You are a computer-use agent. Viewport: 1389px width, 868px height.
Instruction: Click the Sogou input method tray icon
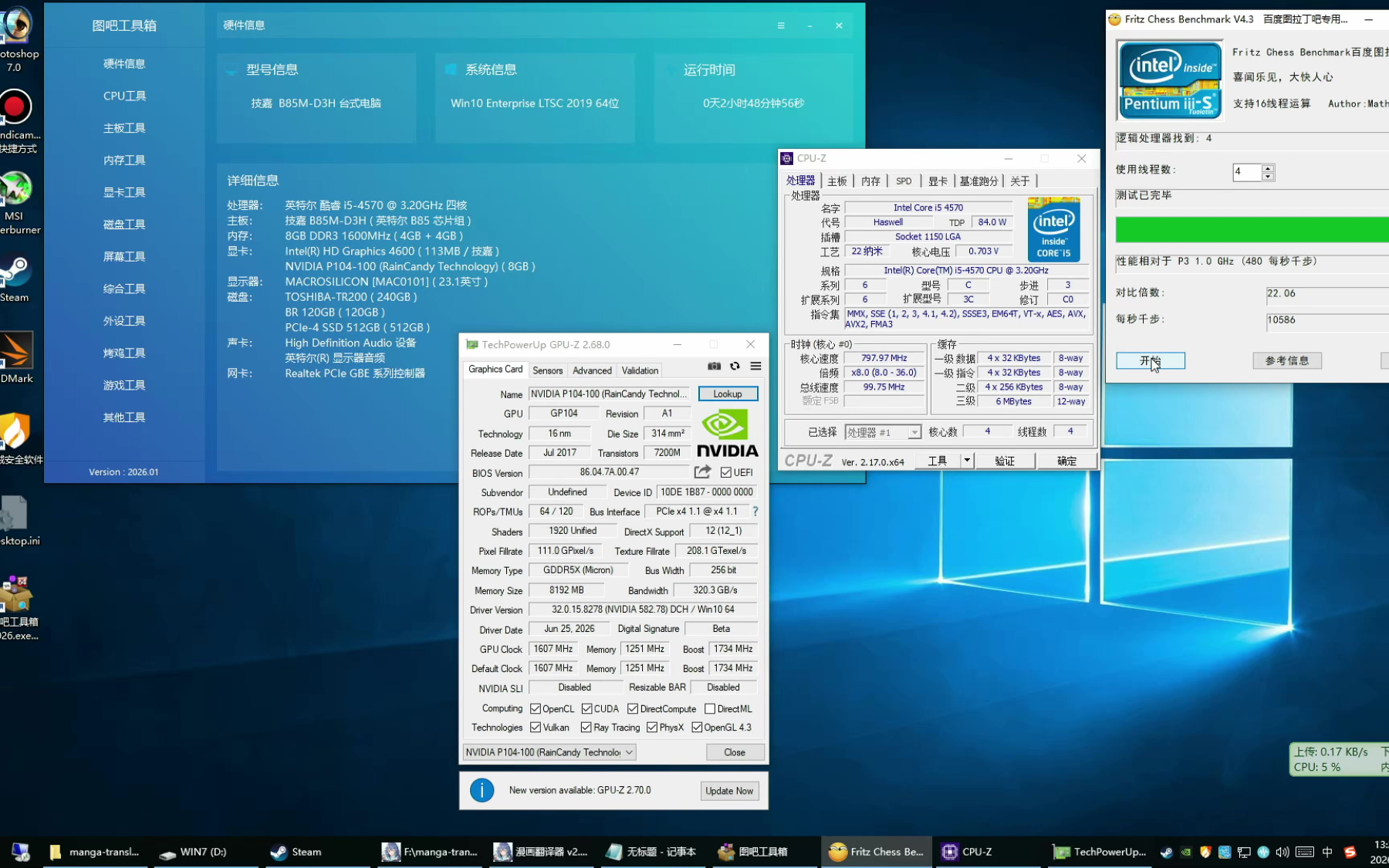point(1350,852)
